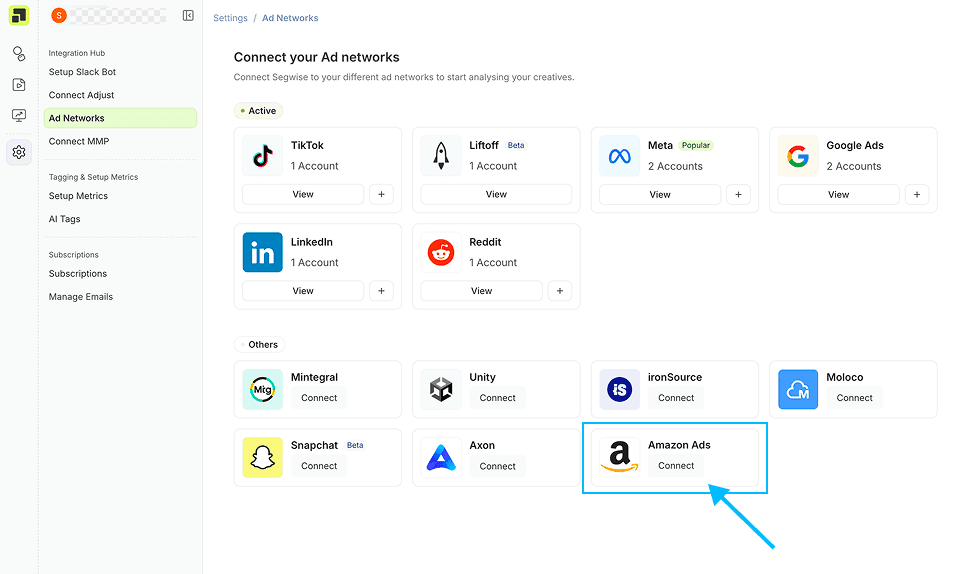Open Connect MMP in sidebar

tap(79, 141)
